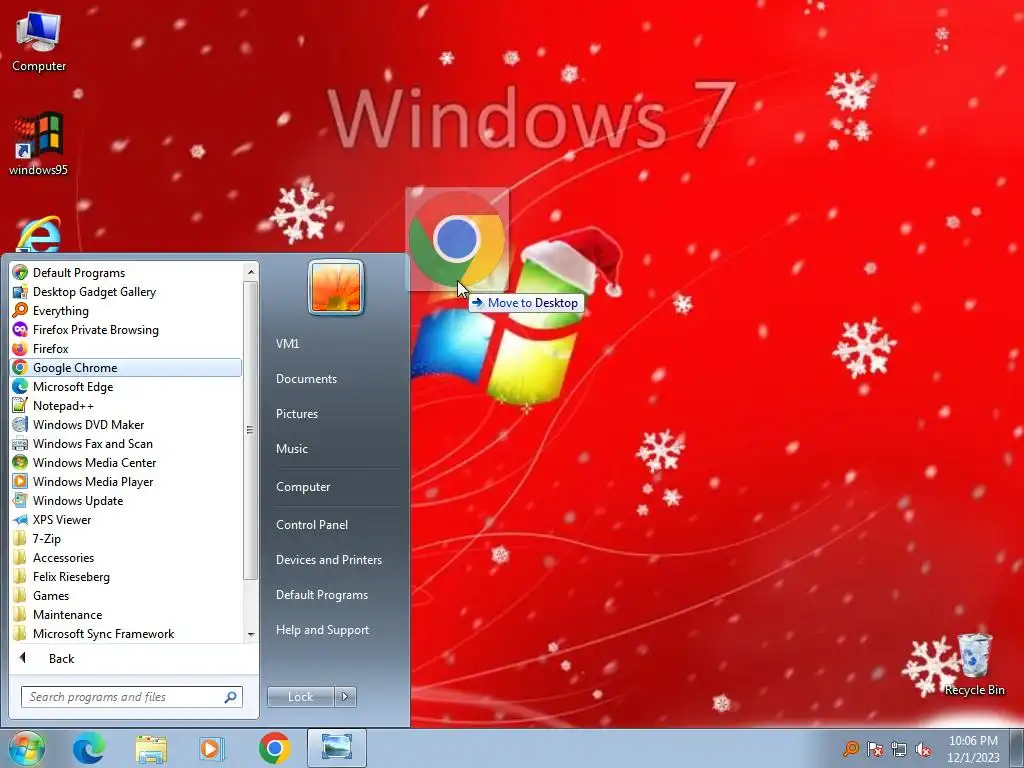The image size is (1024, 768).
Task: Launch Media Player from the taskbar
Action: (211, 748)
